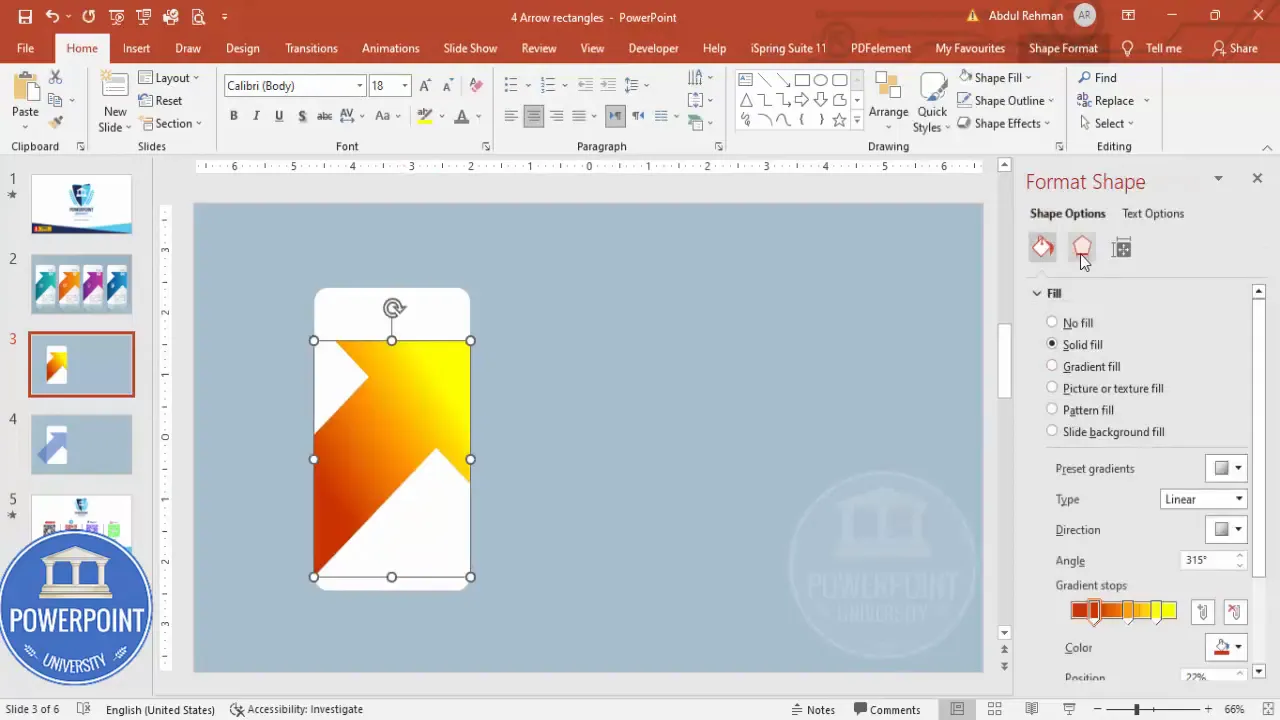This screenshot has height=720, width=1280.
Task: Click the Undo arrow icon
Action: coord(52,17)
